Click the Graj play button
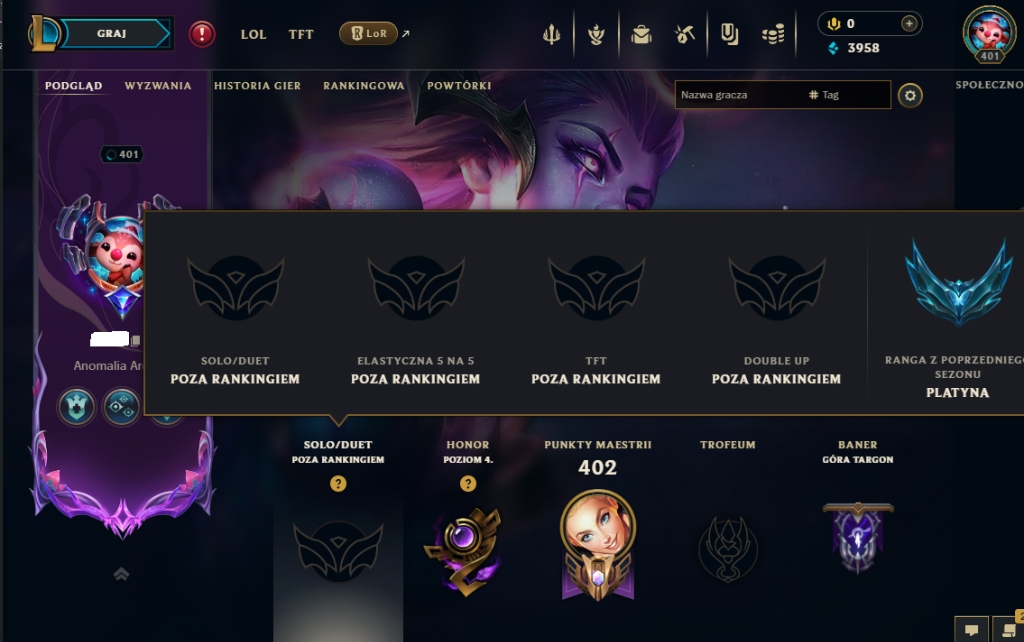This screenshot has width=1024, height=642. coord(111,33)
